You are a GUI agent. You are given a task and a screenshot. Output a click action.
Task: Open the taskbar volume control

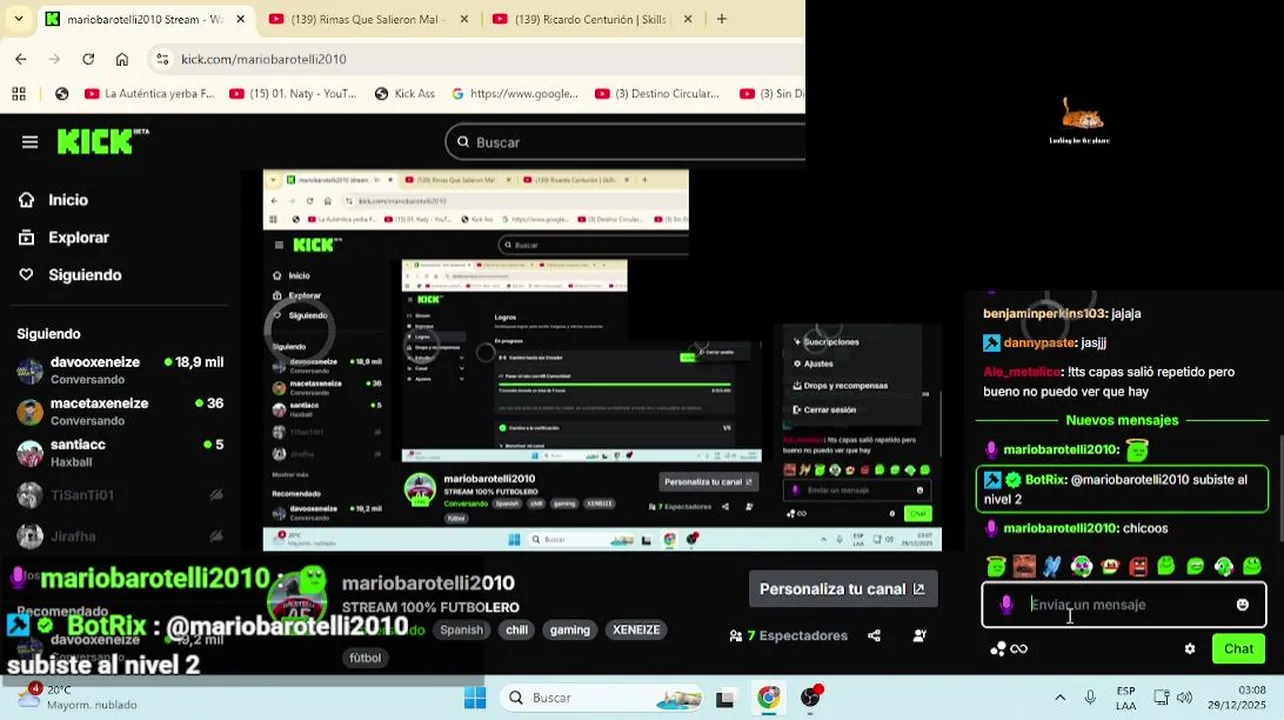pos(1185,697)
